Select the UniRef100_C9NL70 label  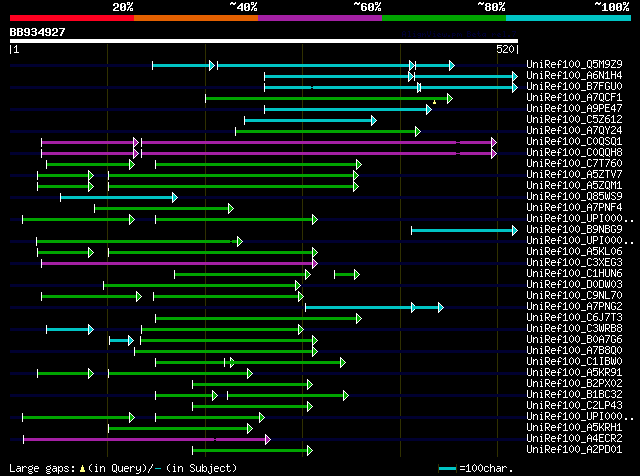(x=574, y=296)
